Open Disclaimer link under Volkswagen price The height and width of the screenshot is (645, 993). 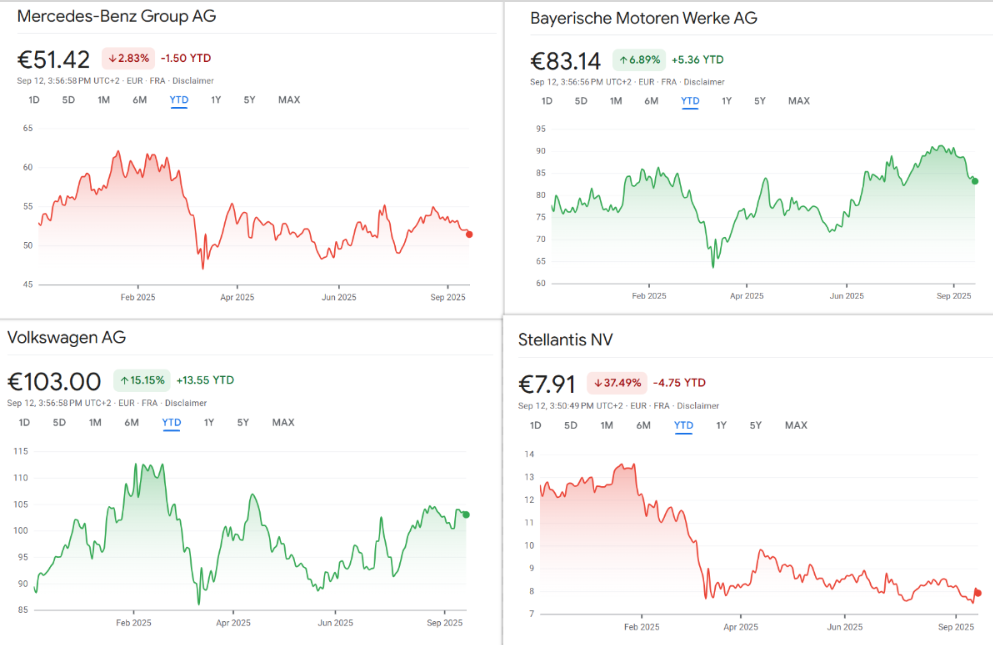coord(186,403)
